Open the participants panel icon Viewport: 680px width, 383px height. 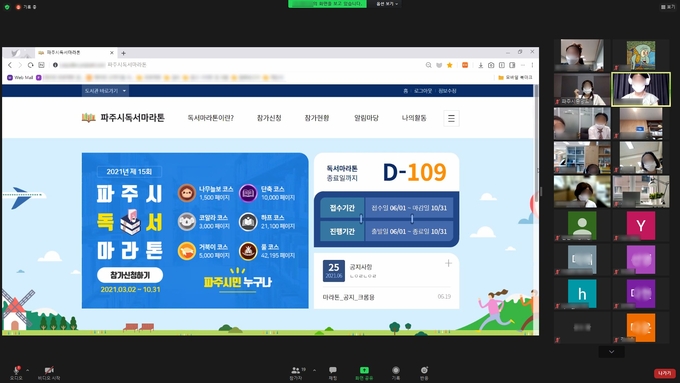coord(296,370)
